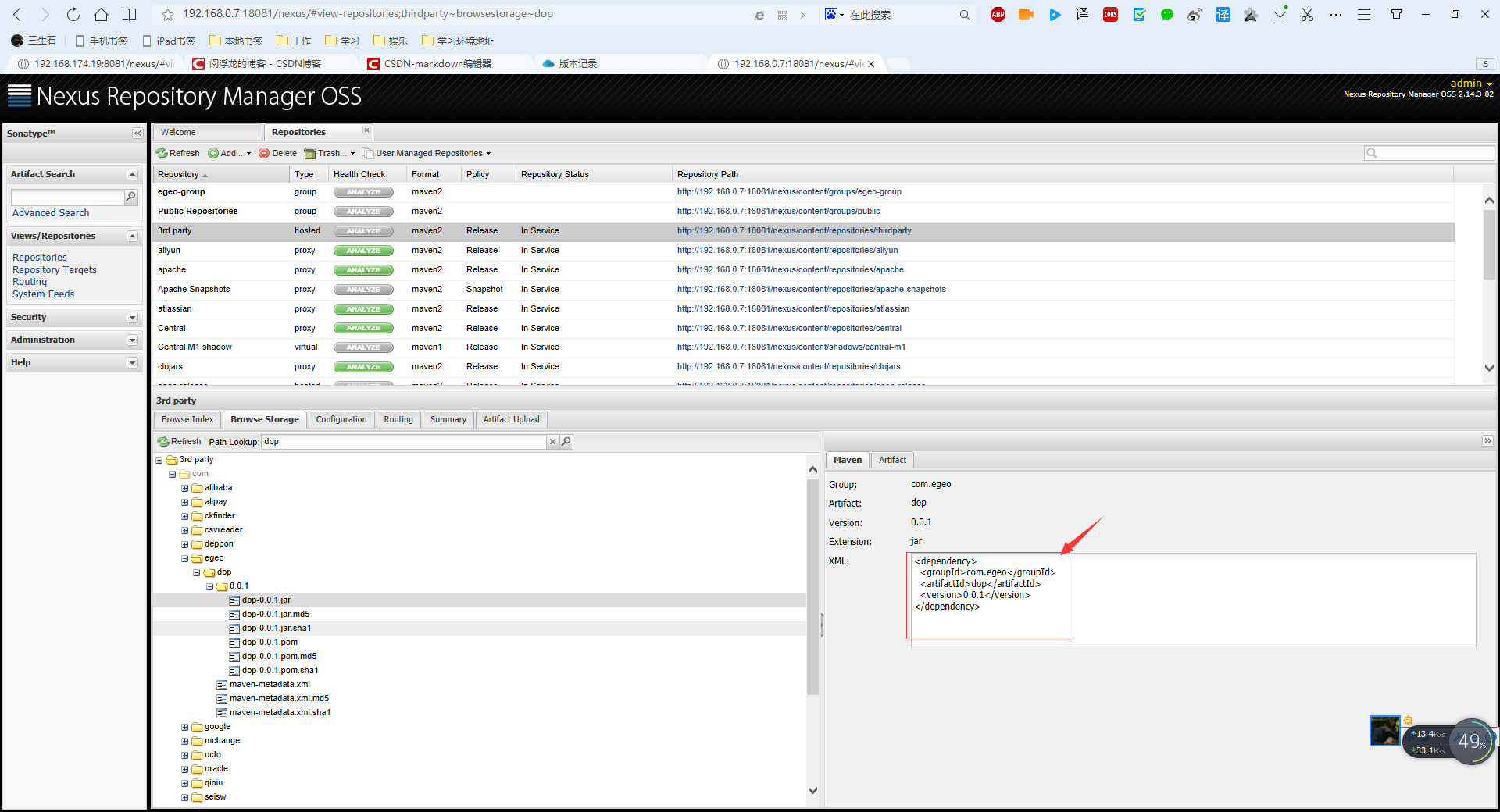Expand the Help panel
Image resolution: width=1500 pixels, height=812 pixels.
pyautogui.click(x=132, y=363)
